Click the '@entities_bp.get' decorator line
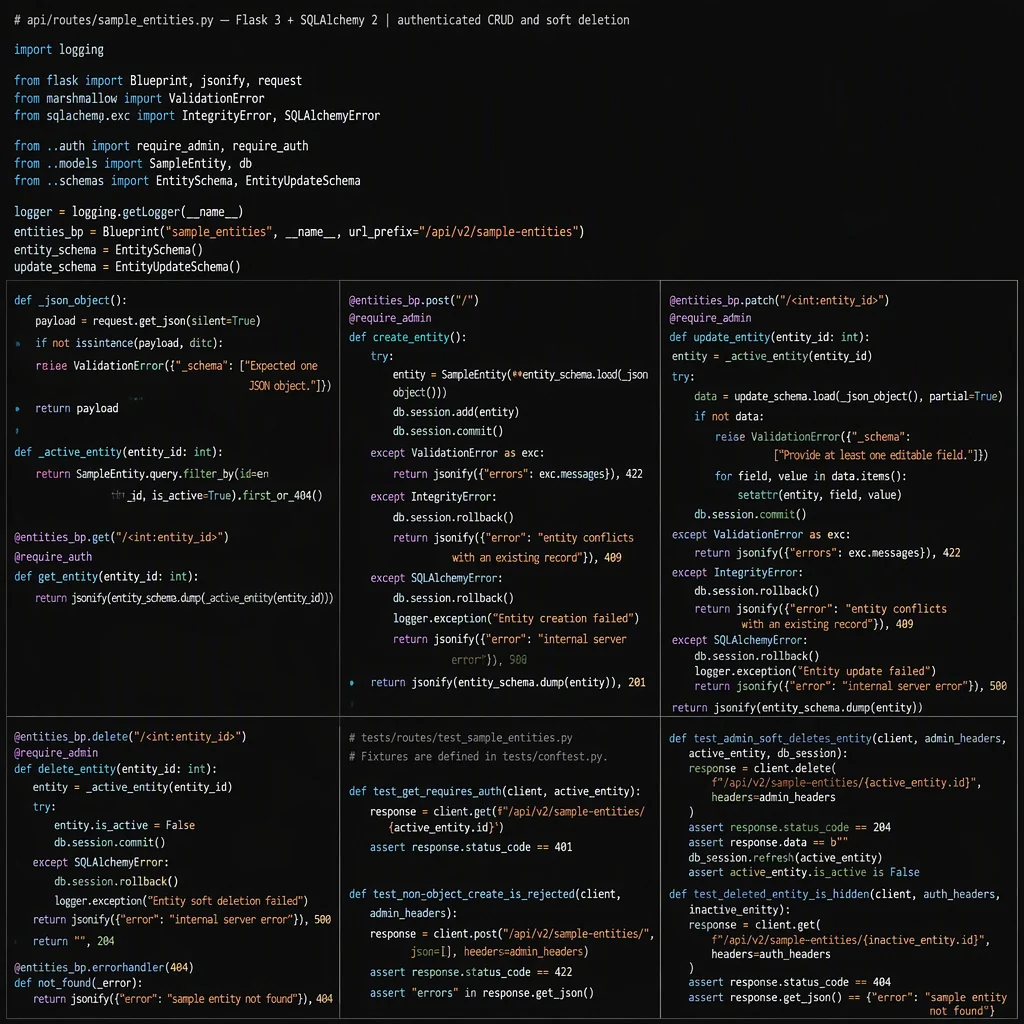Screen dimensions: 1024x1024 pyautogui.click(x=121, y=537)
